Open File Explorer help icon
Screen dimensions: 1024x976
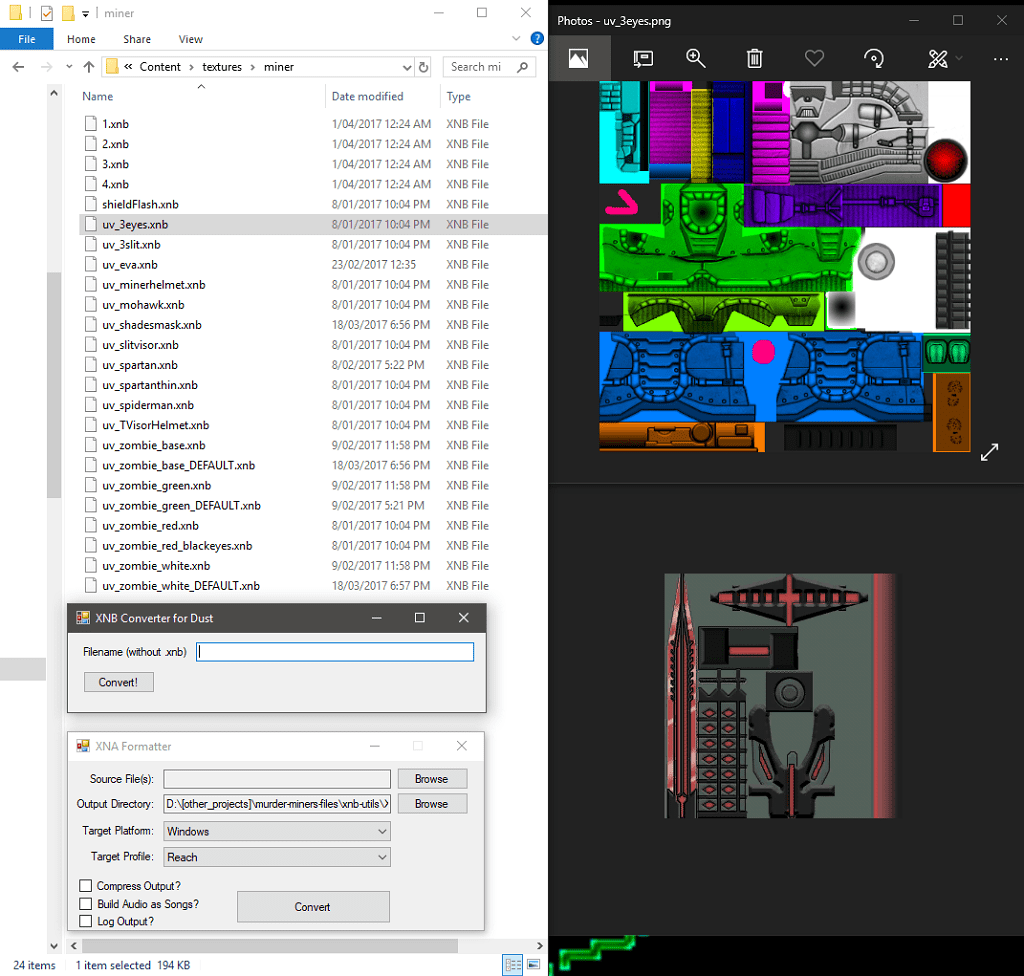(537, 39)
